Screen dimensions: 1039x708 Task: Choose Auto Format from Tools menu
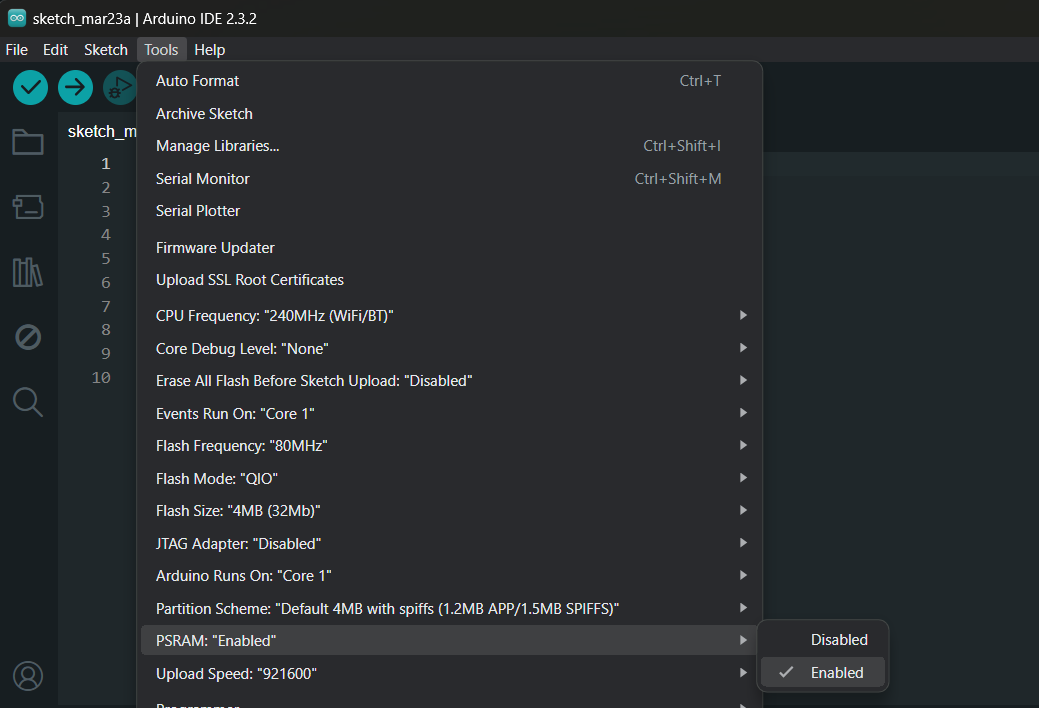click(449, 81)
